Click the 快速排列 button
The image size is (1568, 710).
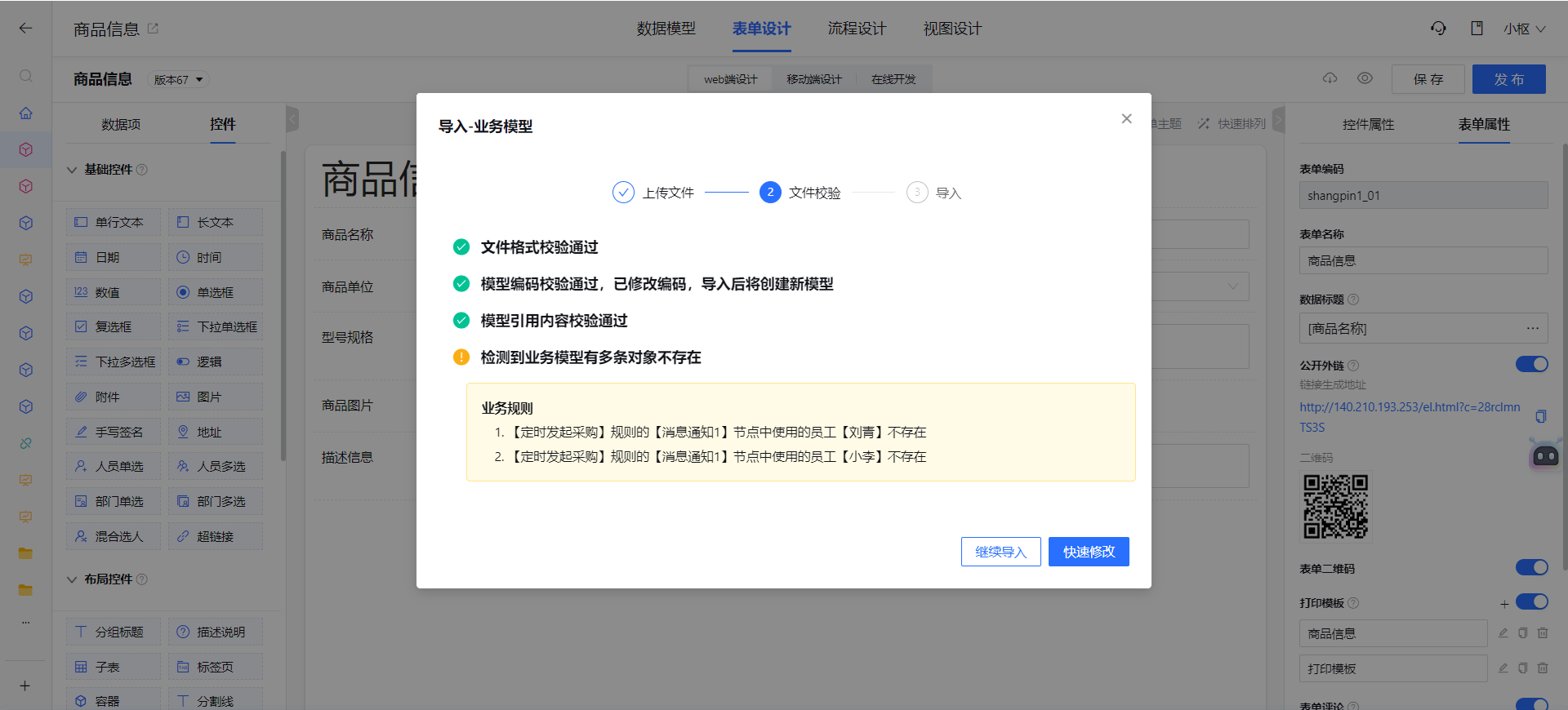[1232, 123]
